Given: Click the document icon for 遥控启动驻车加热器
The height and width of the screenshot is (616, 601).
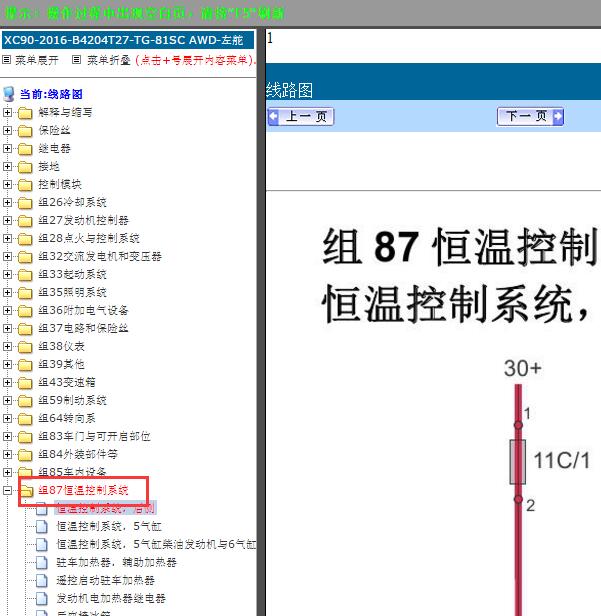Looking at the screenshot, I should [42, 581].
